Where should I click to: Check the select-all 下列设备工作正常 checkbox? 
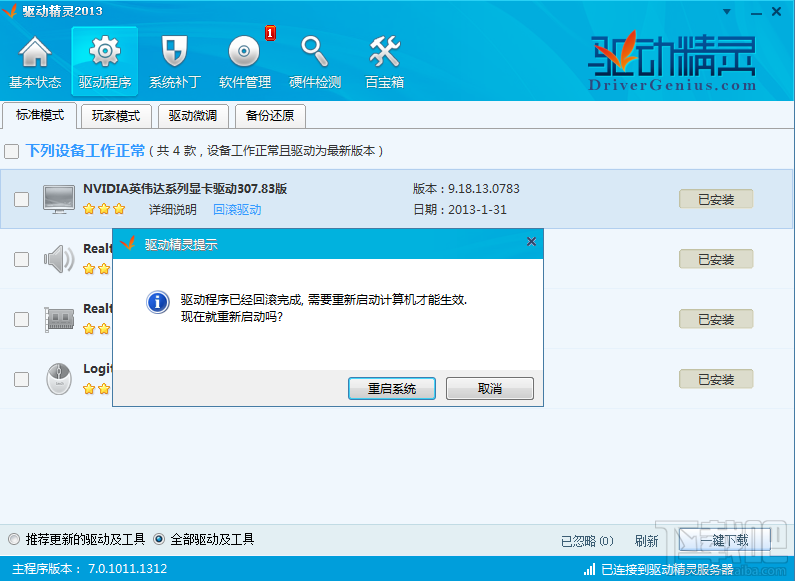click(12, 151)
